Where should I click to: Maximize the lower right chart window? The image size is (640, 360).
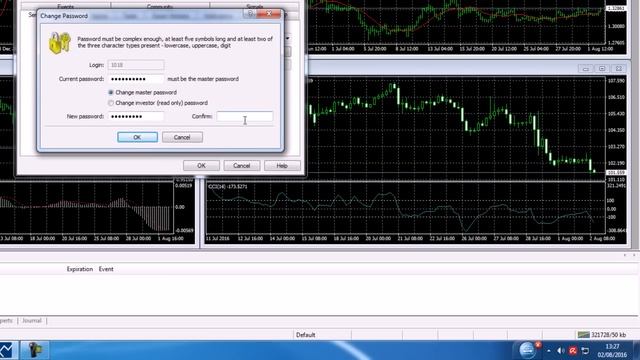tap(602, 69)
